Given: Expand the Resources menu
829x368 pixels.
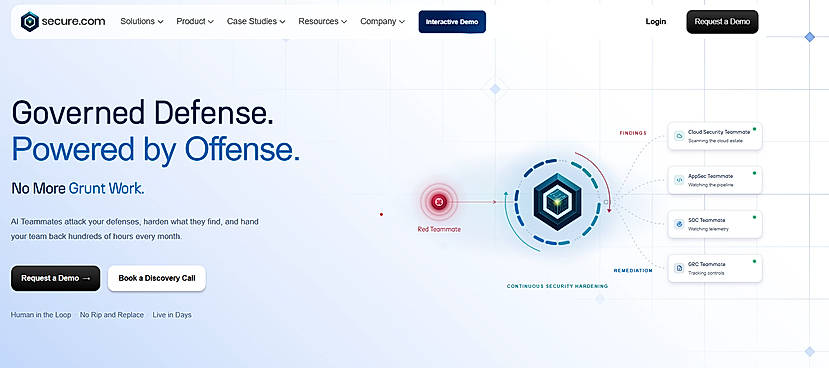Looking at the screenshot, I should click(323, 22).
